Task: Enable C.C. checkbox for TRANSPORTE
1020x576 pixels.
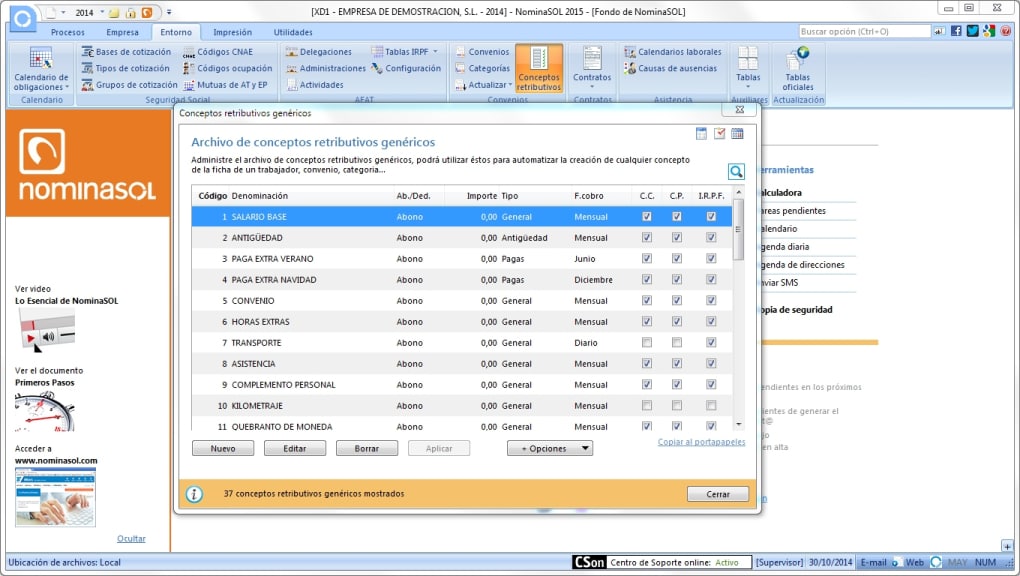Action: coord(647,342)
